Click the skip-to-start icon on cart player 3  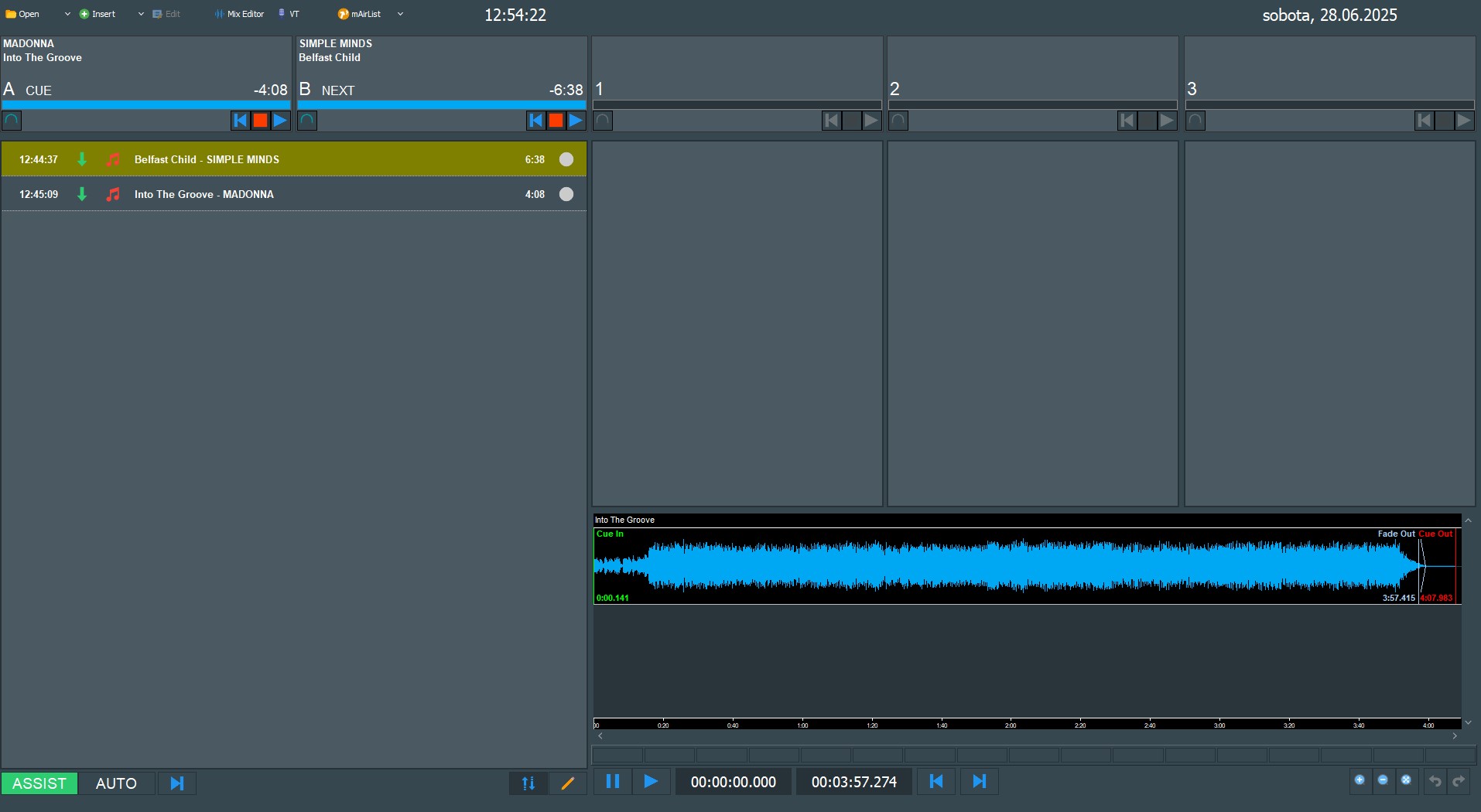click(1425, 121)
